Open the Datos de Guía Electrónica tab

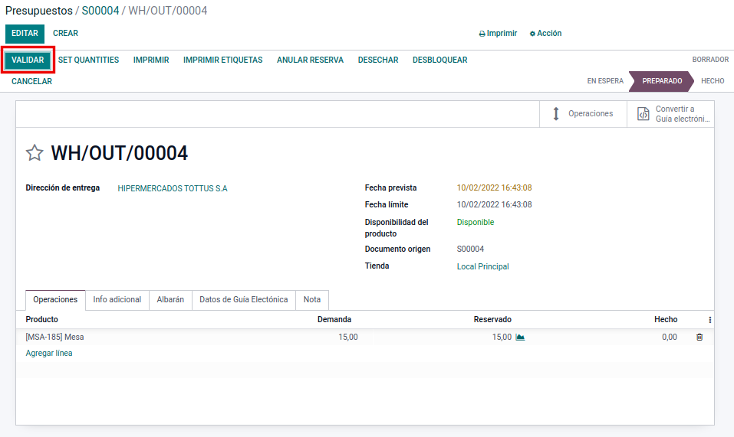coord(243,299)
